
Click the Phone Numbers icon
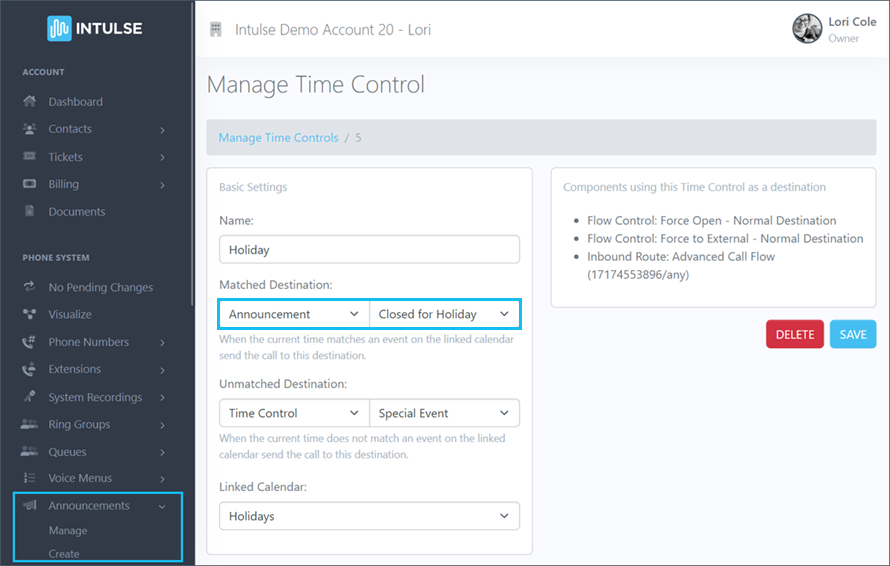click(29, 342)
